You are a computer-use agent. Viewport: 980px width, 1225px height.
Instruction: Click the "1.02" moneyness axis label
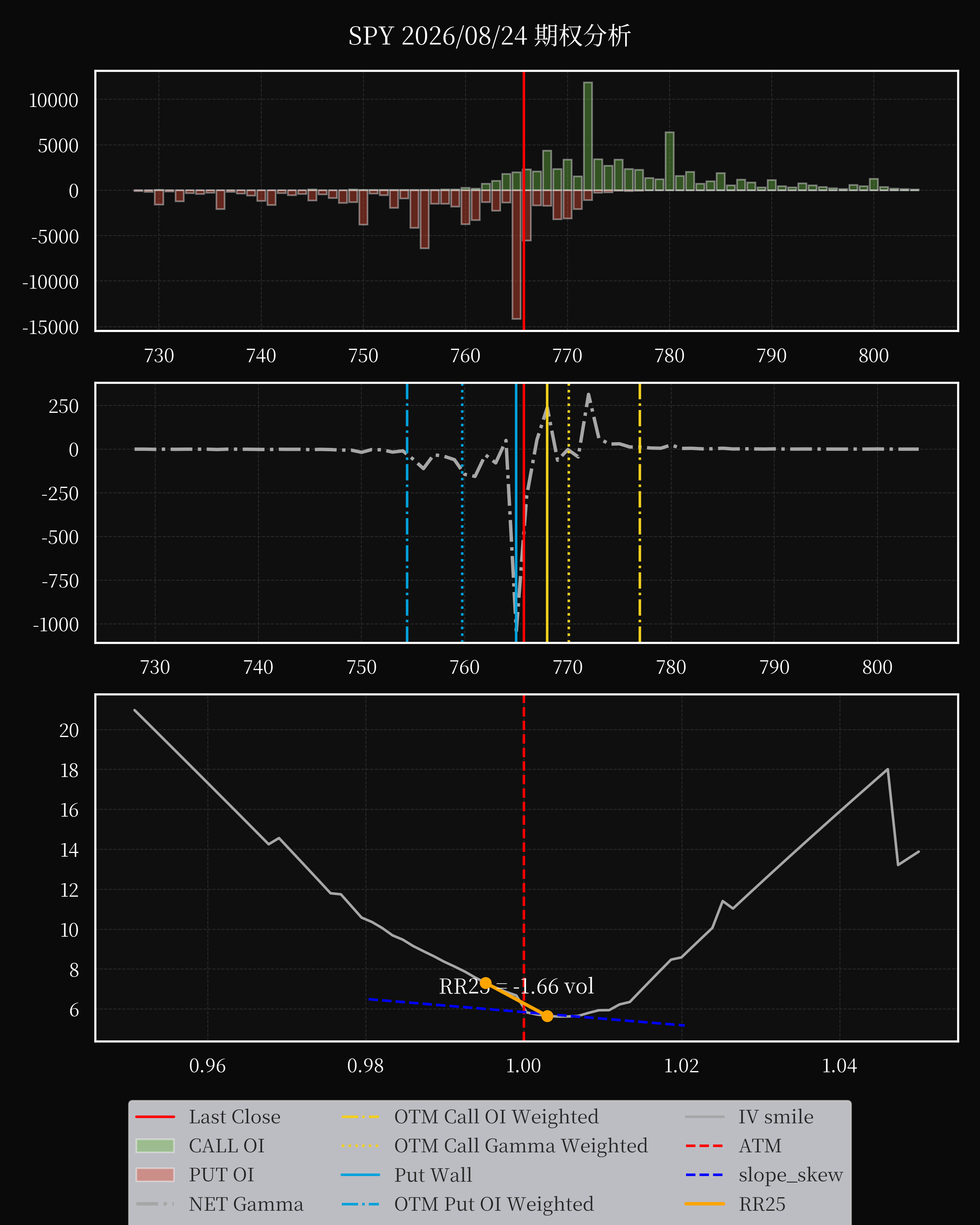[x=681, y=1065]
